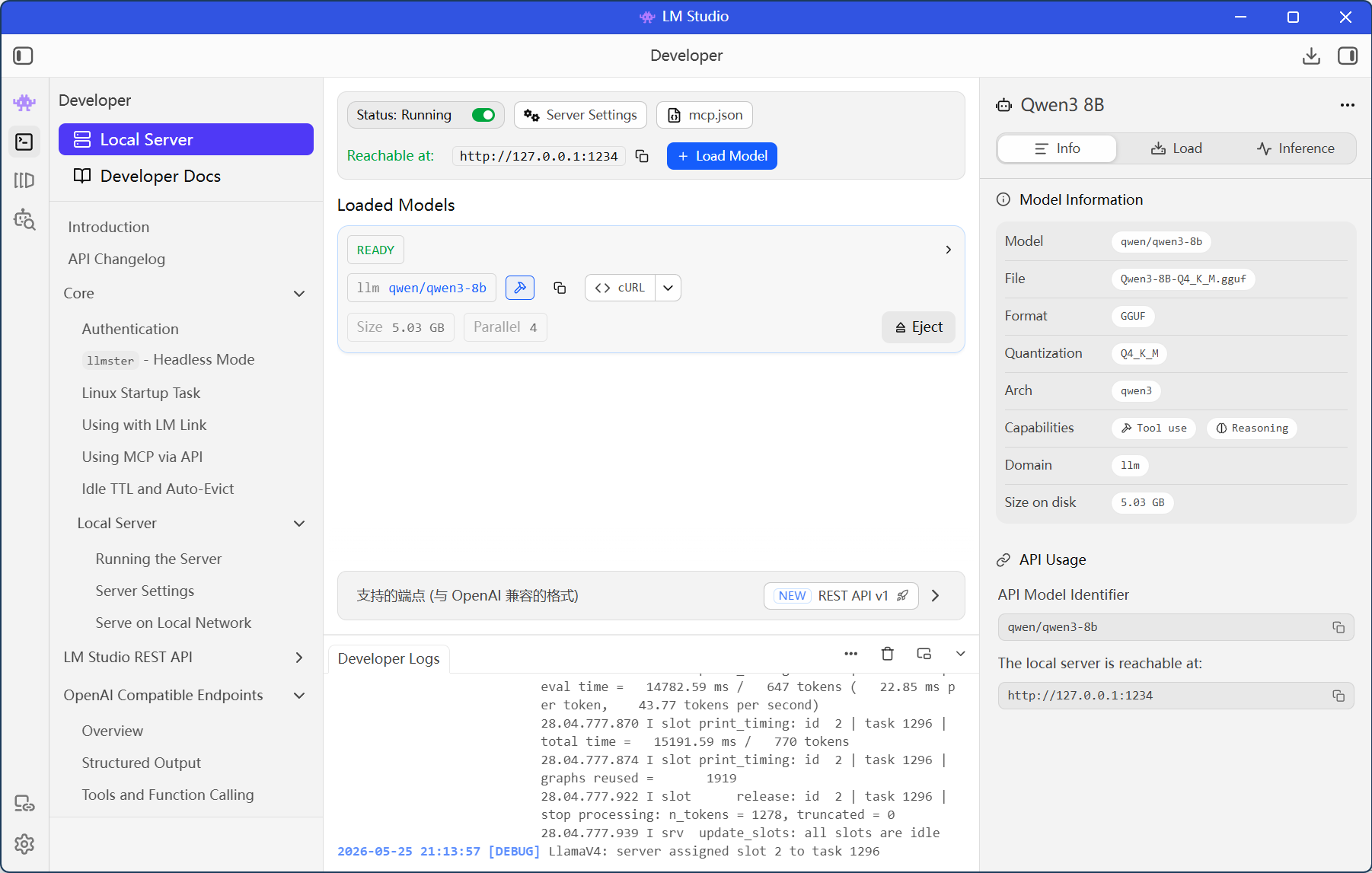The image size is (1372, 873).
Task: Open Server Settings button
Action: point(580,115)
